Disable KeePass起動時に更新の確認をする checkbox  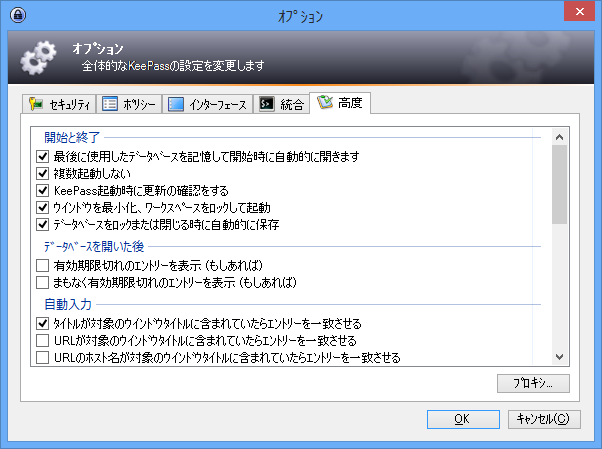click(42, 190)
